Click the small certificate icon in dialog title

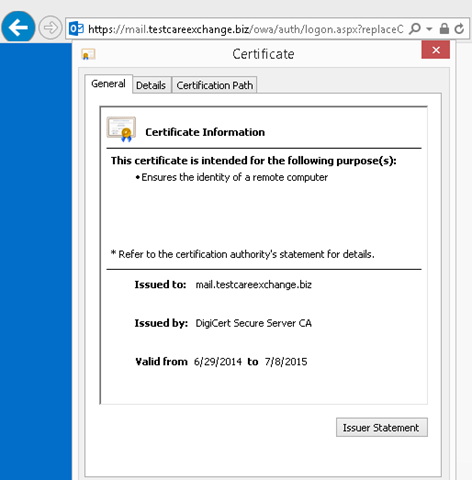[x=88, y=54]
